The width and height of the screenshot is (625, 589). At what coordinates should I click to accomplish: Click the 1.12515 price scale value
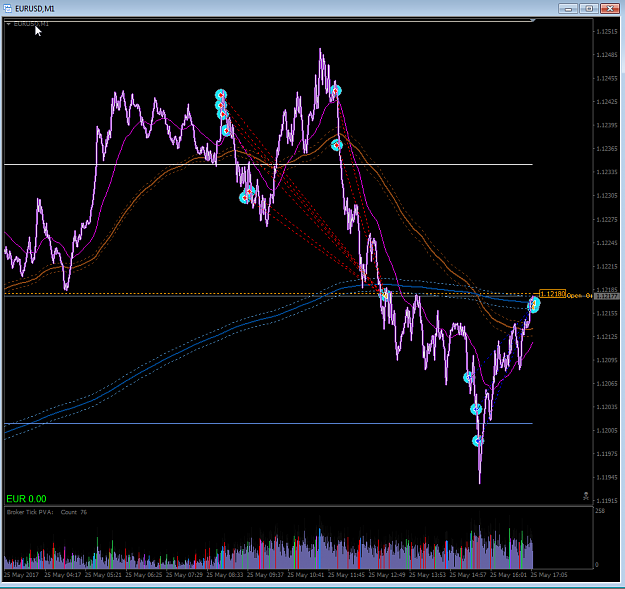pyautogui.click(x=607, y=31)
